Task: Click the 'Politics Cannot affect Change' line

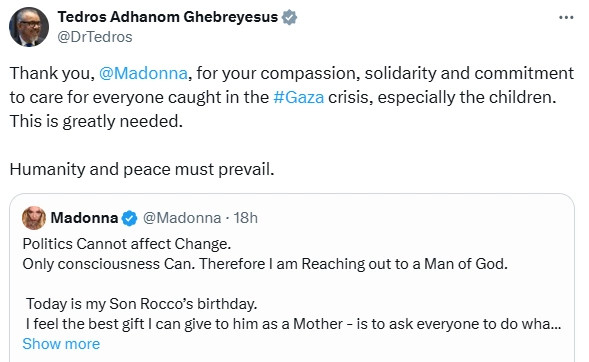Action: click(127, 244)
